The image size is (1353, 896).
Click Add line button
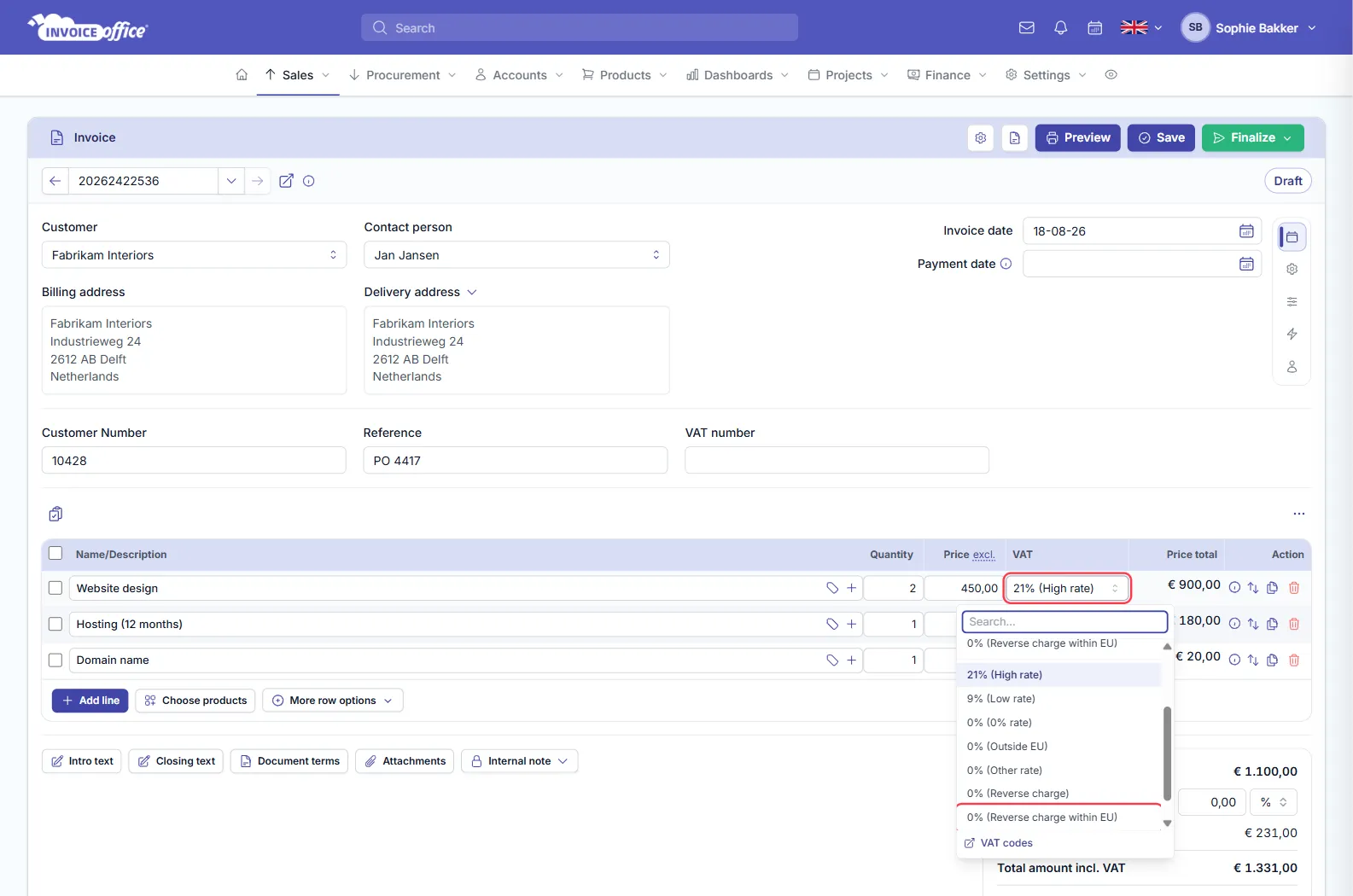[x=90, y=701]
